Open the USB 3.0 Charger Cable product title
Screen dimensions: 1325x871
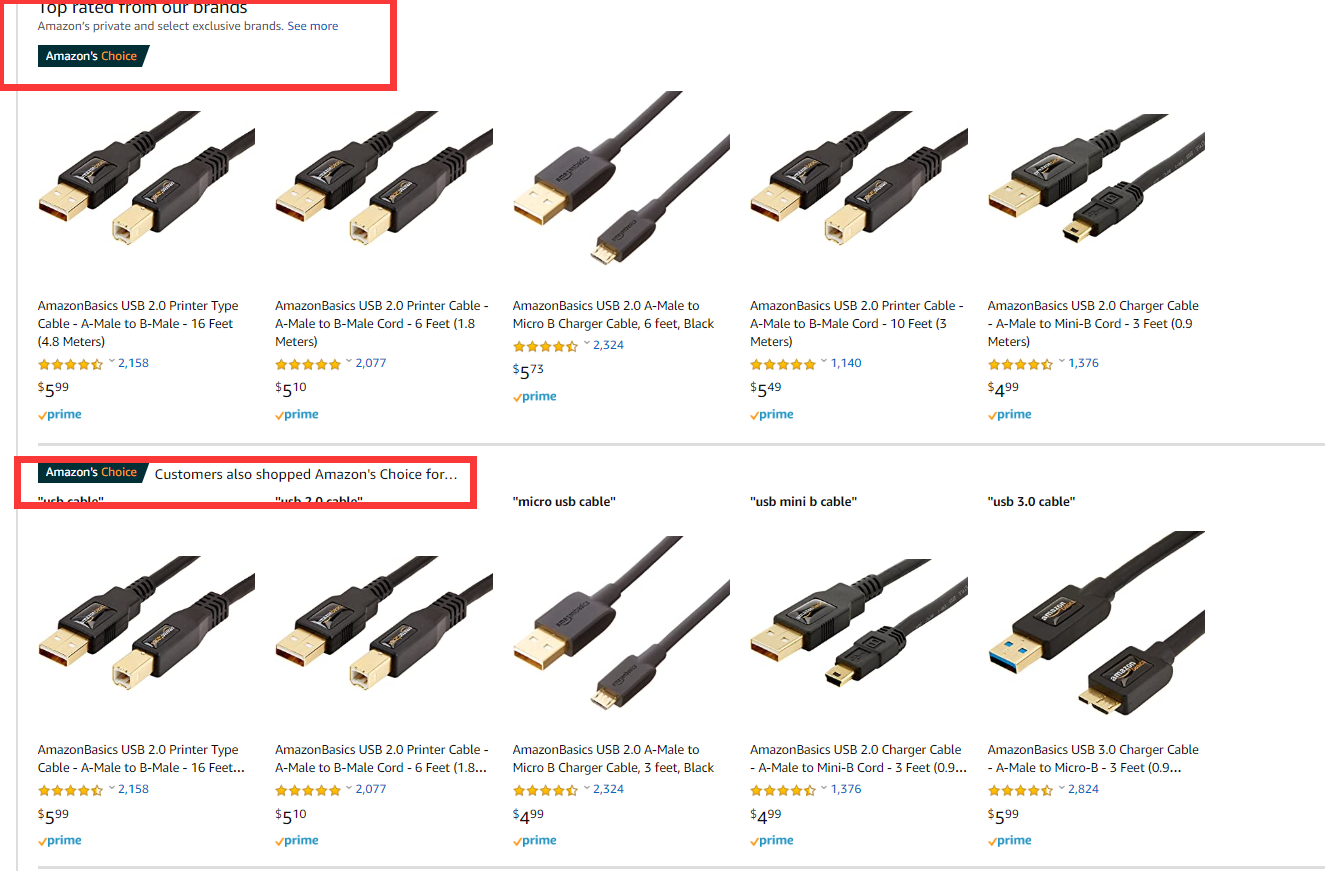1093,758
